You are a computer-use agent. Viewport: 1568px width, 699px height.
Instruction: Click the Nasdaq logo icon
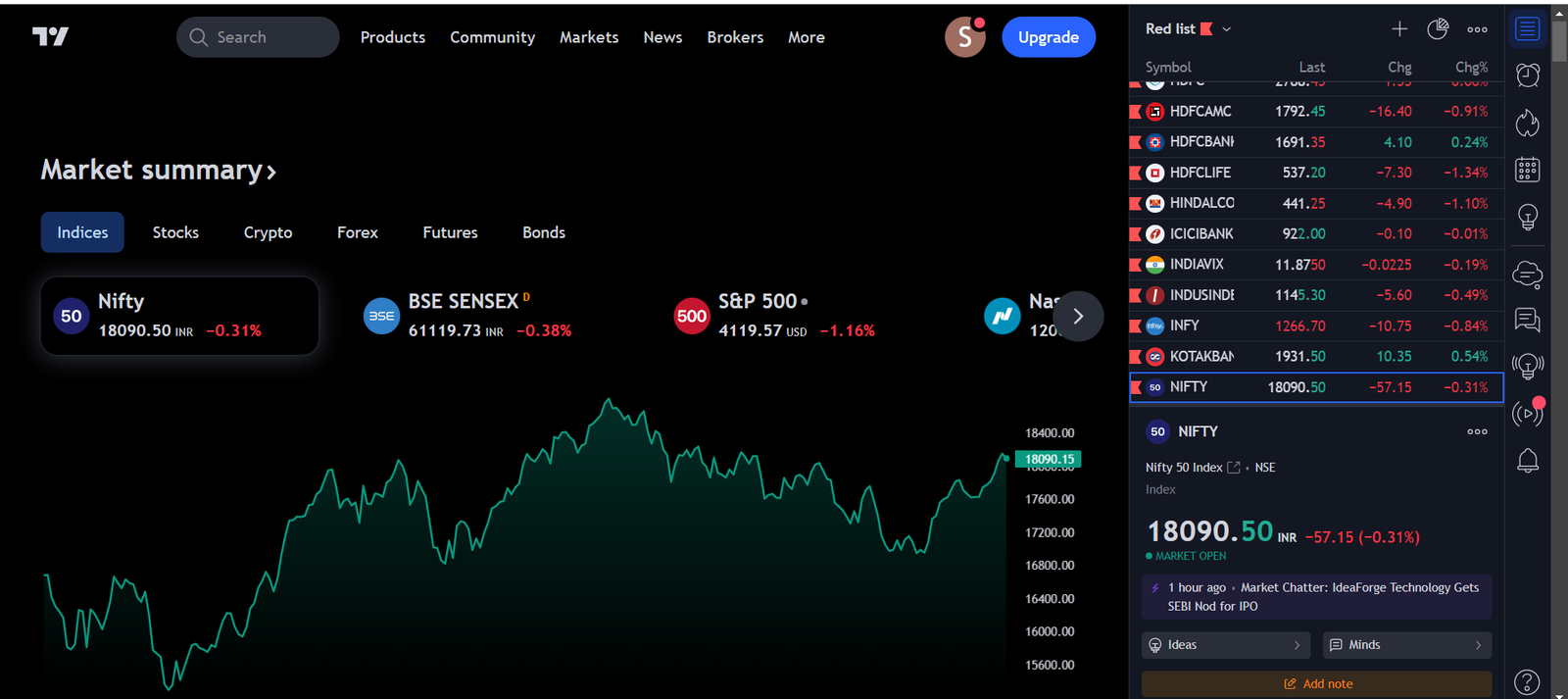pos(1002,316)
